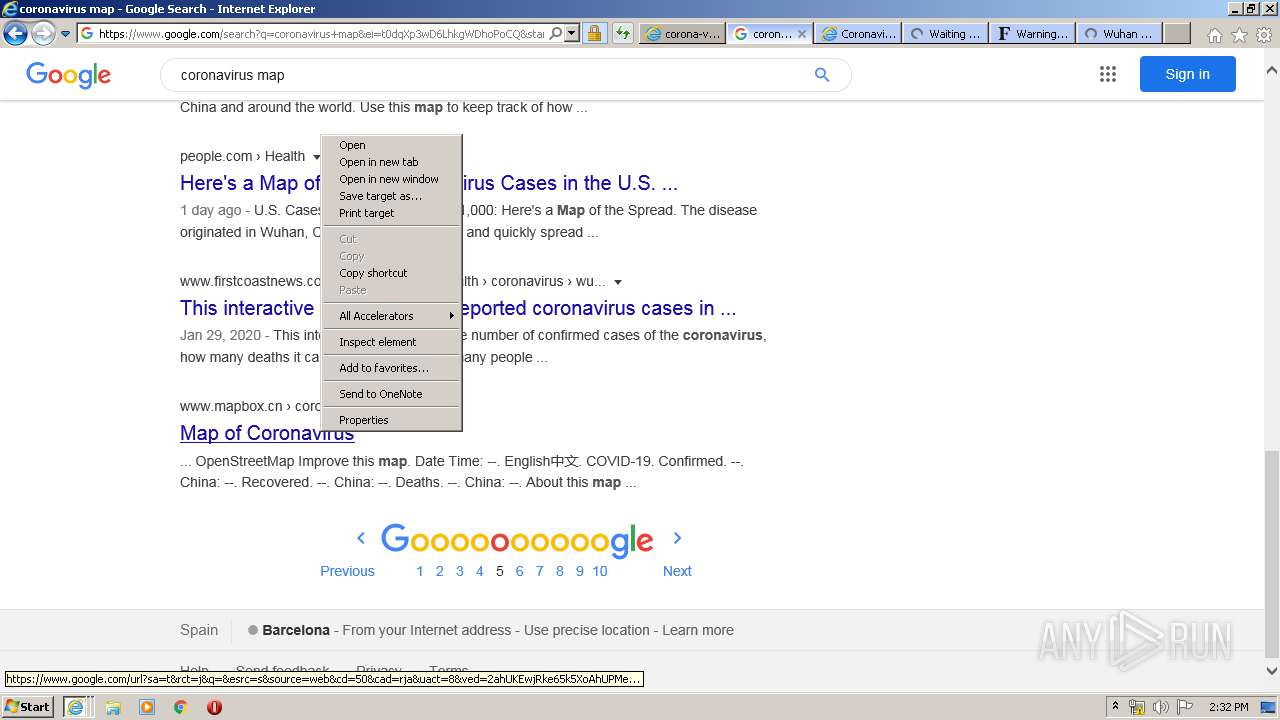1280x720 pixels.
Task: Go to Next results page
Action: coord(677,571)
